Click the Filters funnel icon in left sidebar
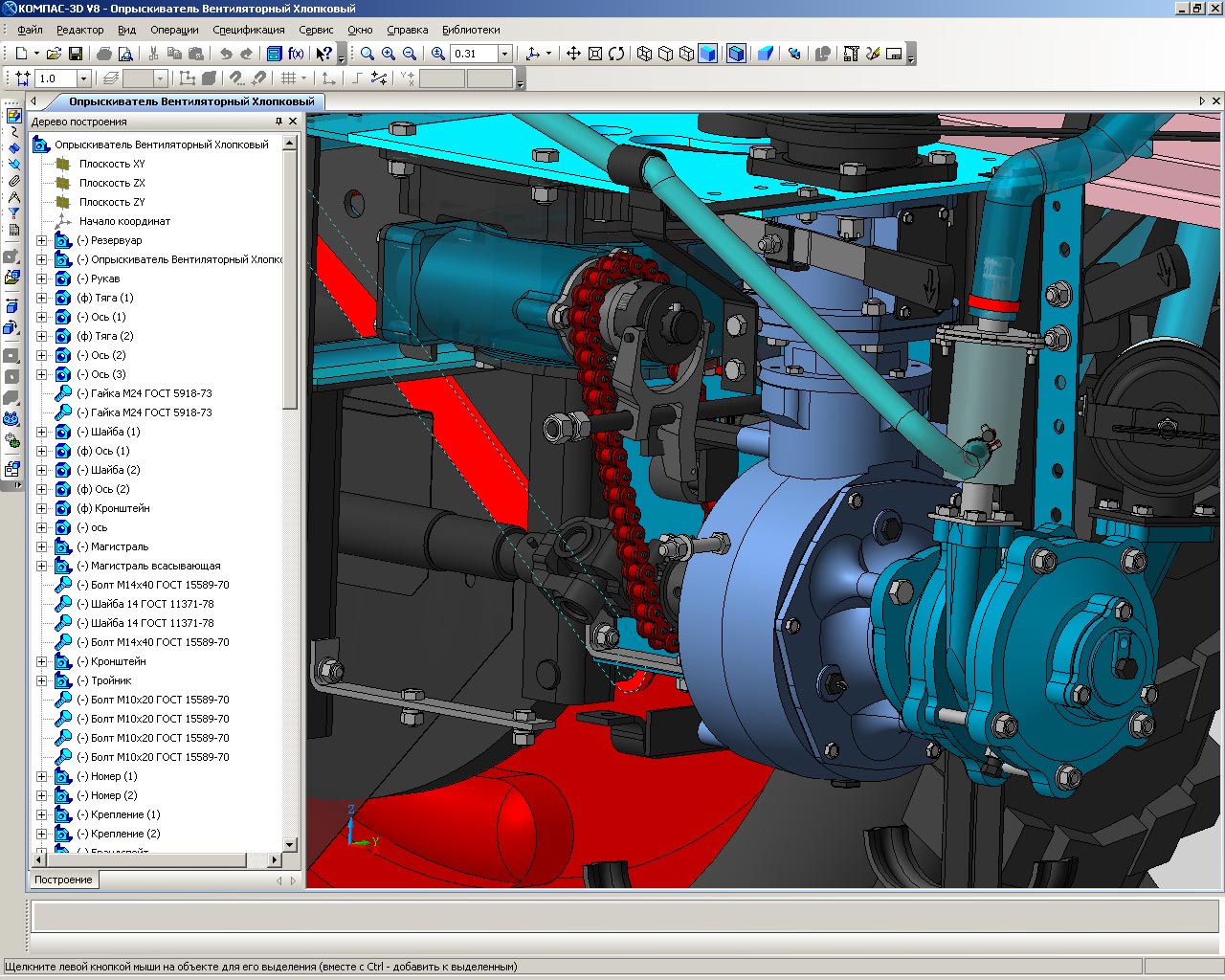The image size is (1225, 980). [x=13, y=213]
